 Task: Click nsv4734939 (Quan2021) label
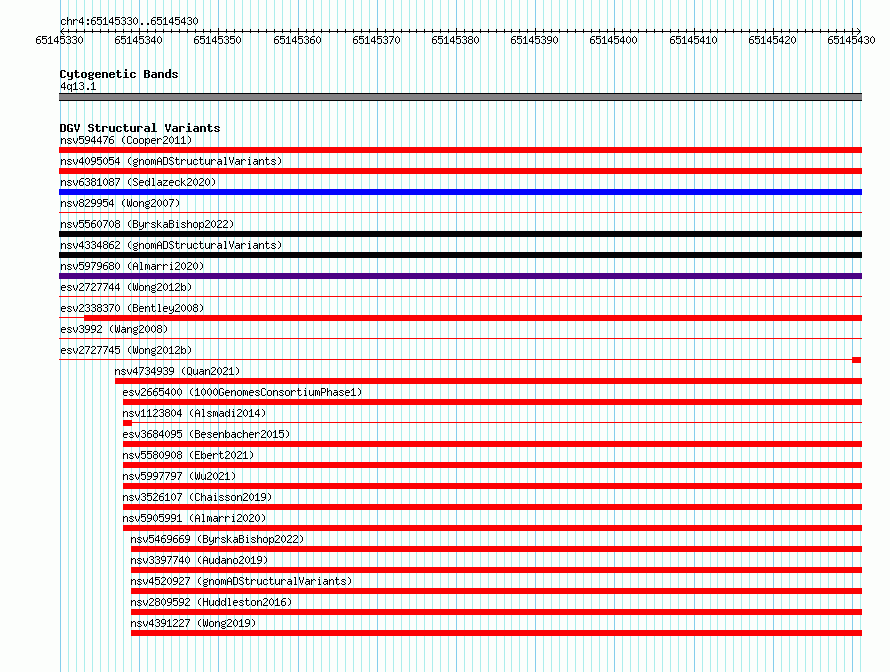177,371
